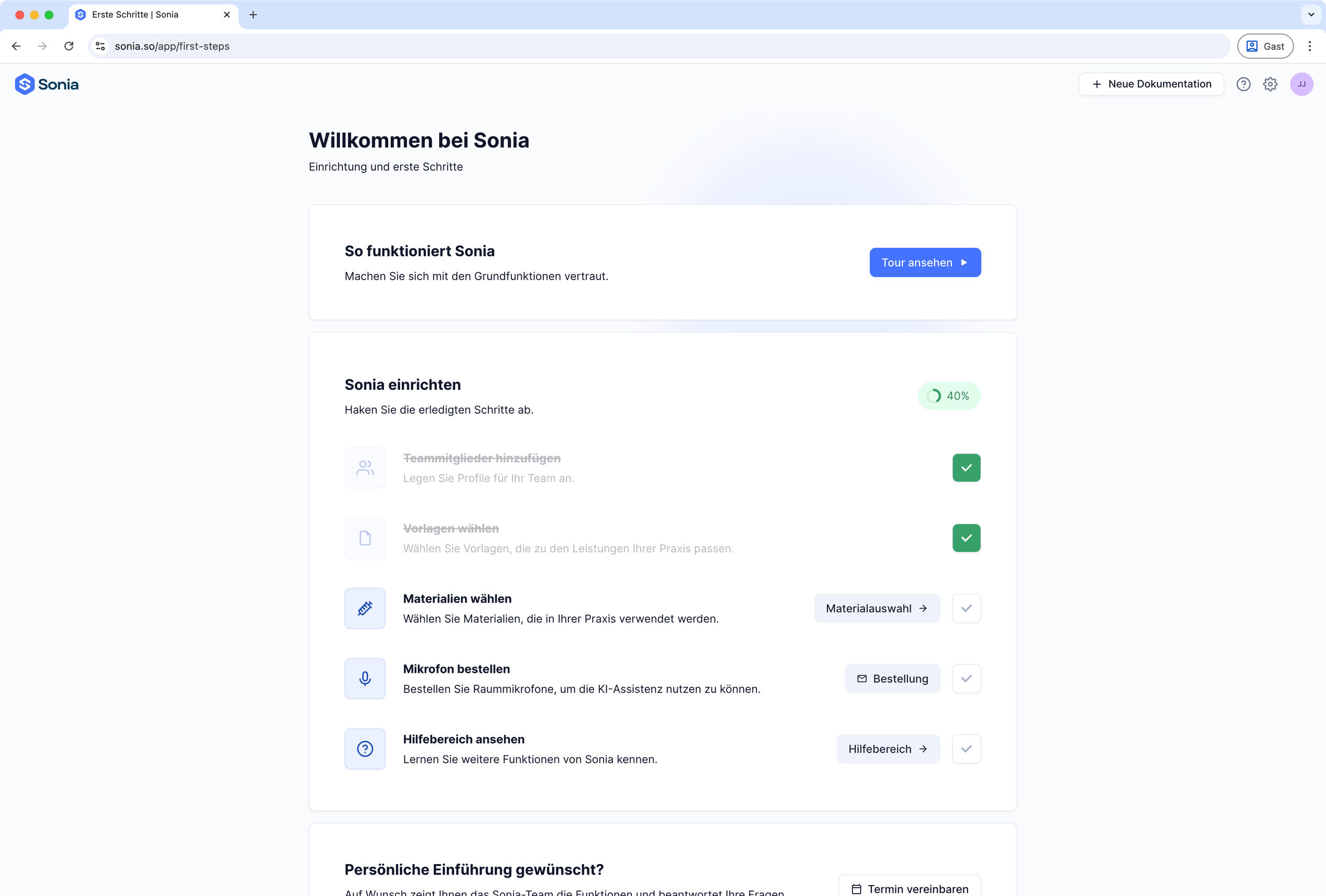
Task: Click the microphone icon beside Mikrofon bestellen
Action: coord(365,678)
